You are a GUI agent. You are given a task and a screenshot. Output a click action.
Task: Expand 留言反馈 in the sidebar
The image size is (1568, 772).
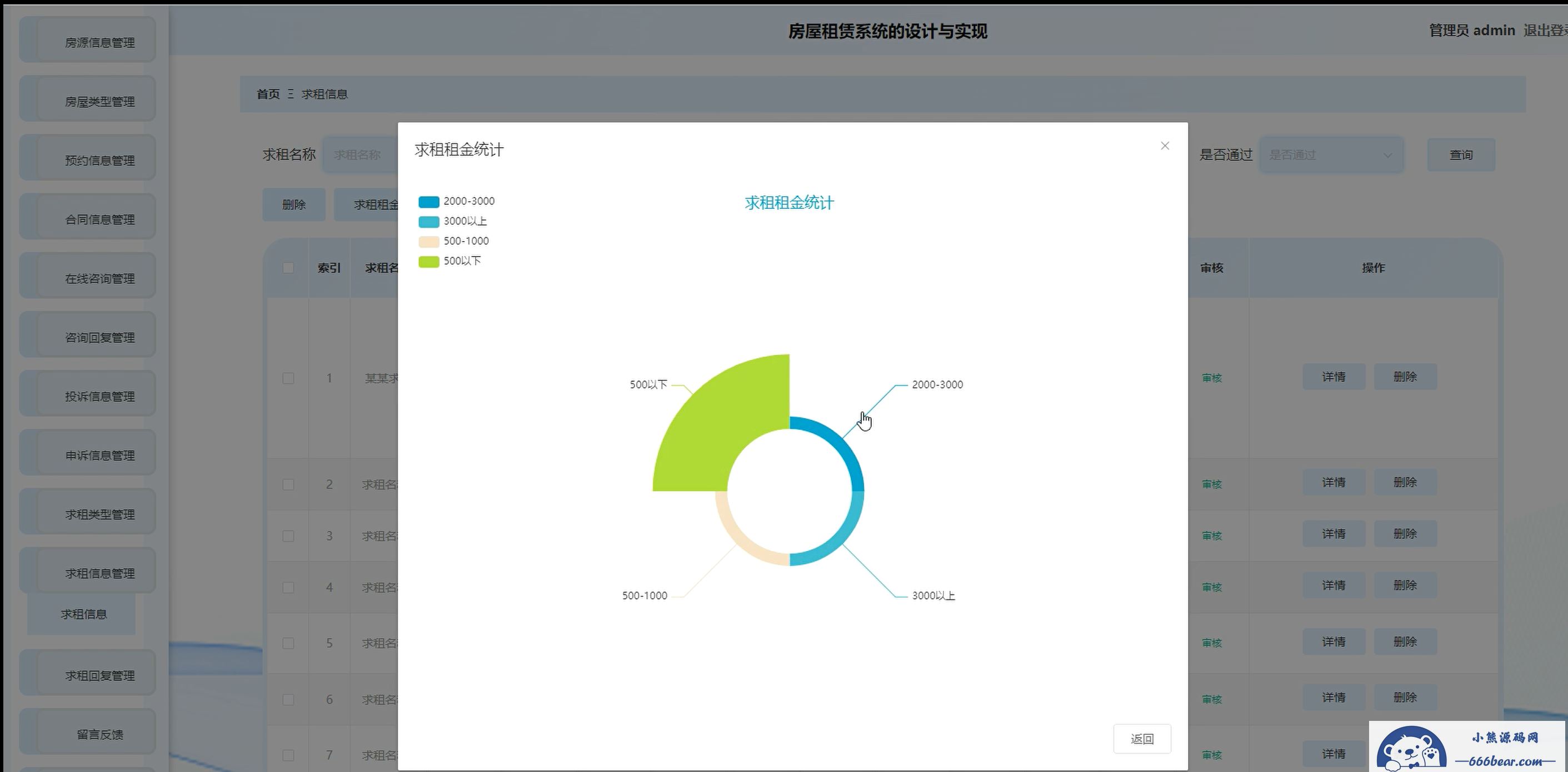pos(88,733)
